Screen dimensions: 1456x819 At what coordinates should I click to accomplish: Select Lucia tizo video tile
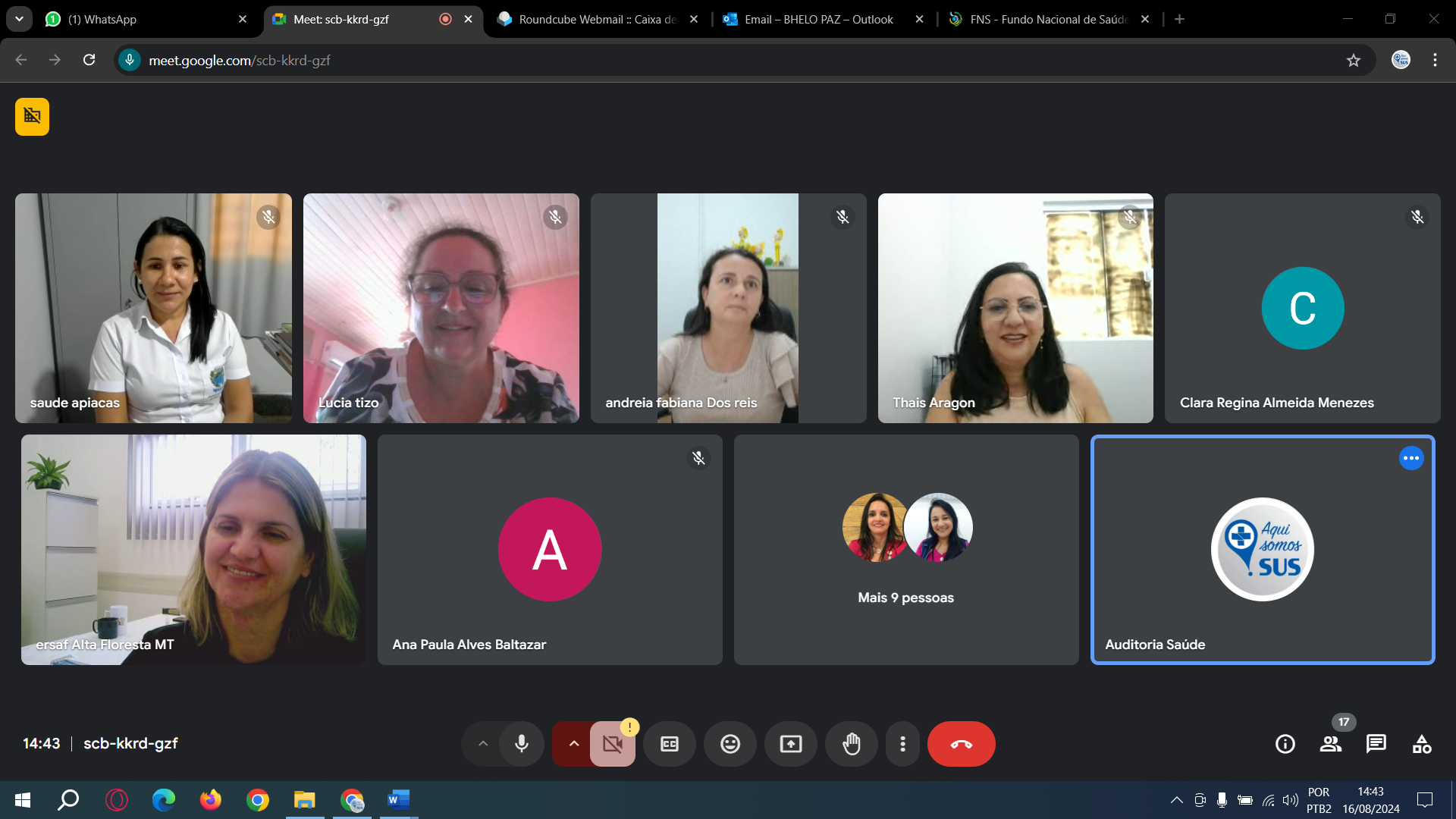[x=441, y=308]
